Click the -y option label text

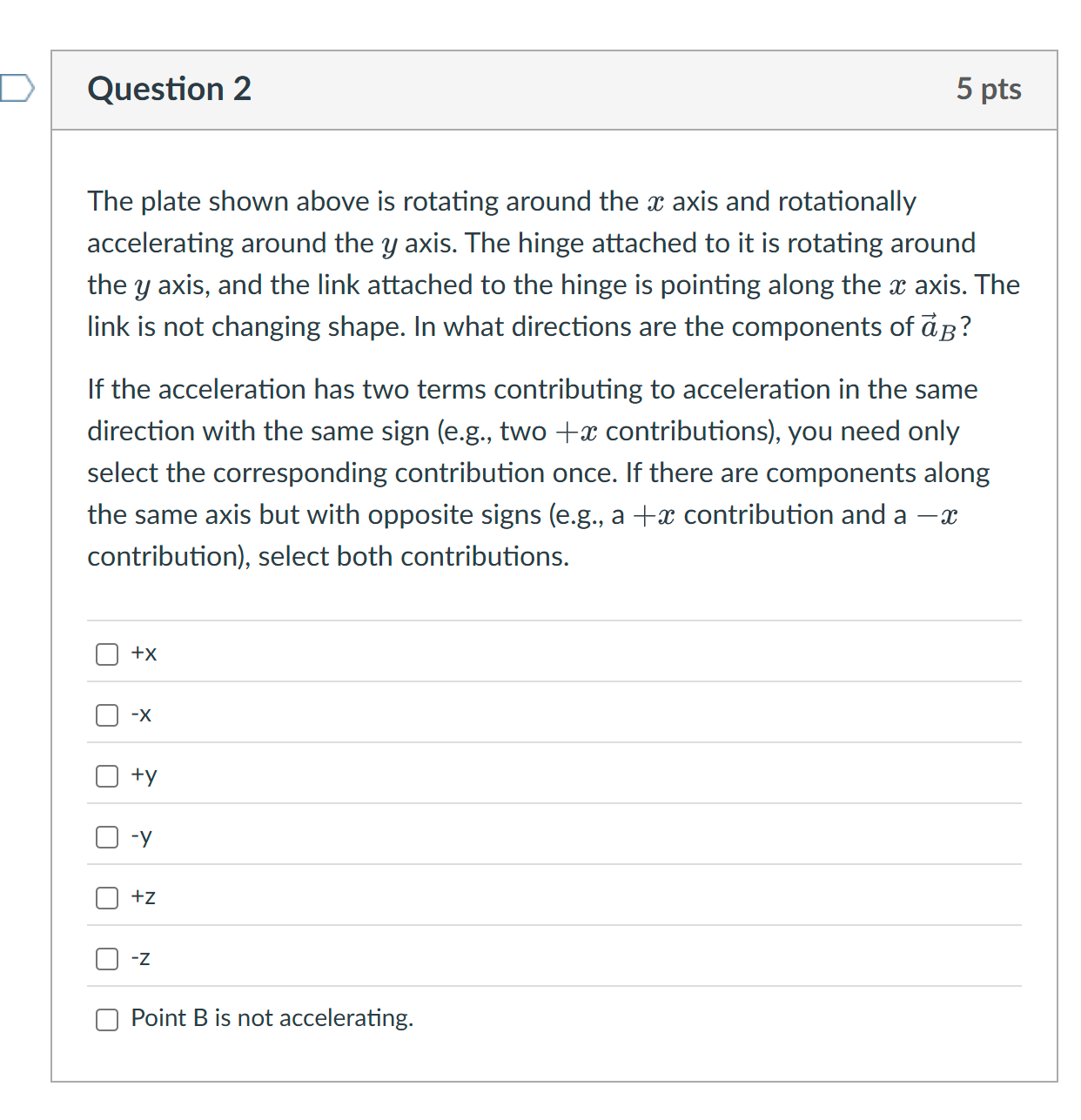click(x=141, y=836)
